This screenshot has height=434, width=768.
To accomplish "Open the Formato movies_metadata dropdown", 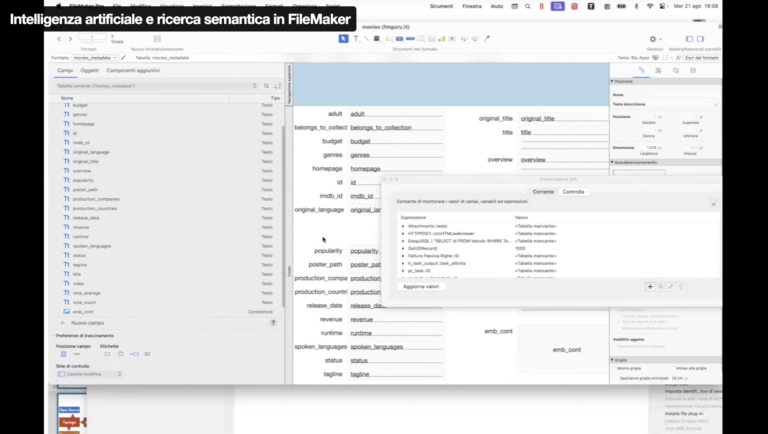I will (95, 58).
